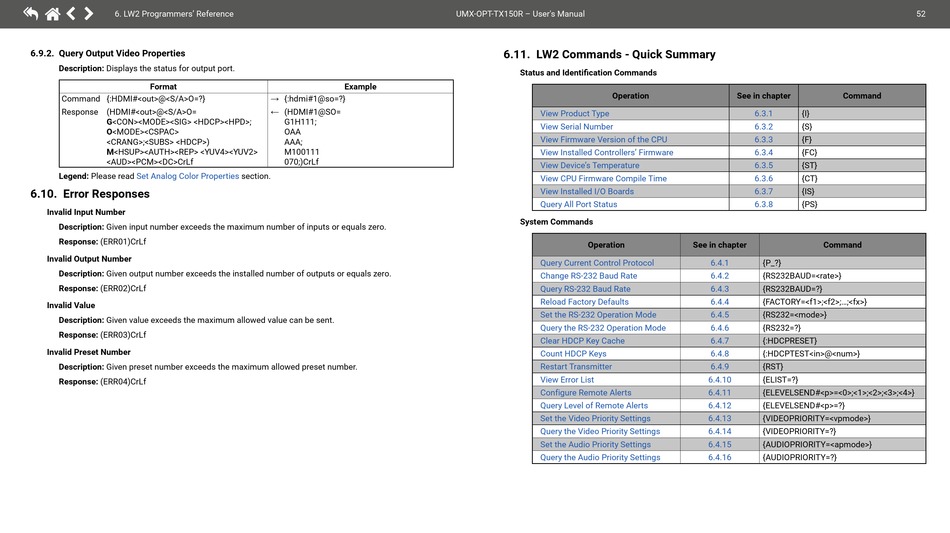950x533 pixels.
Task: Open View Product Type link
Action: pyautogui.click(x=574, y=114)
